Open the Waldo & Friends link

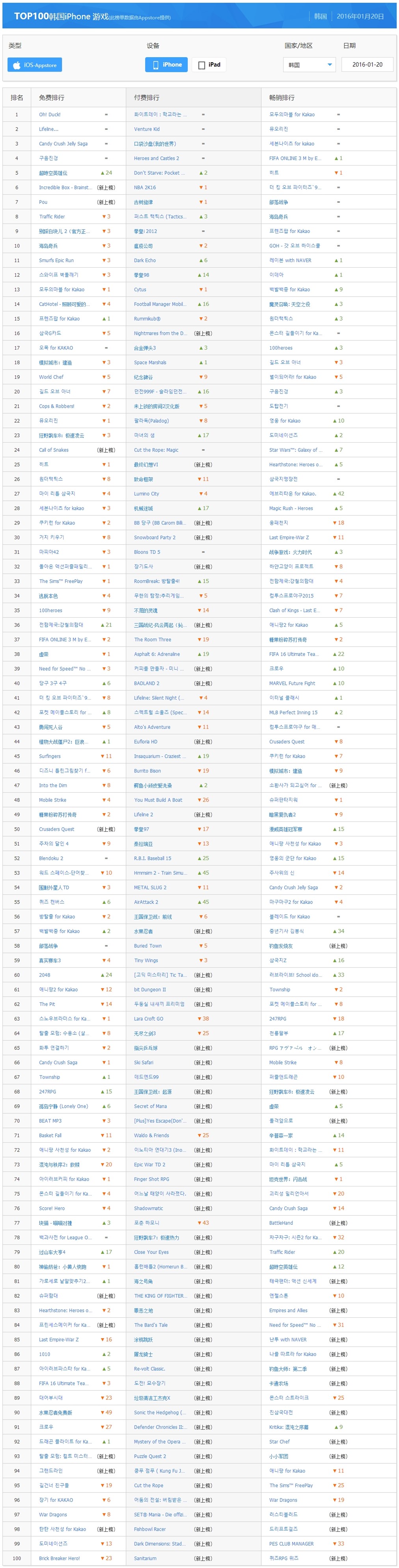(152, 1136)
